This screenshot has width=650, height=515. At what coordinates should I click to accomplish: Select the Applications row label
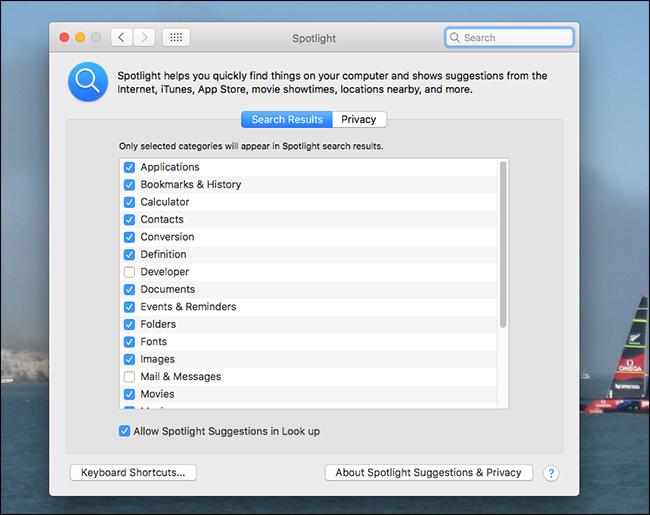tap(170, 167)
